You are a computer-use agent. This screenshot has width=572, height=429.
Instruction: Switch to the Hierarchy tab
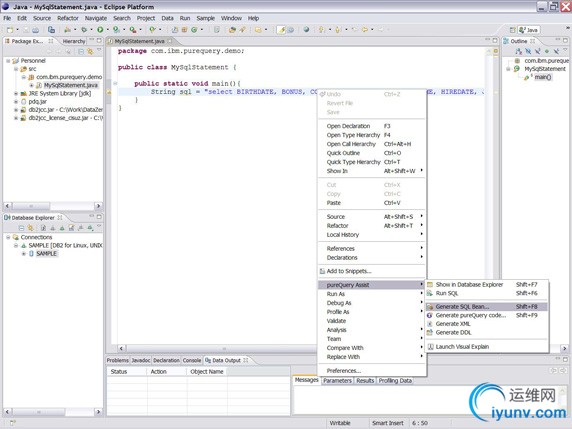[x=73, y=41]
